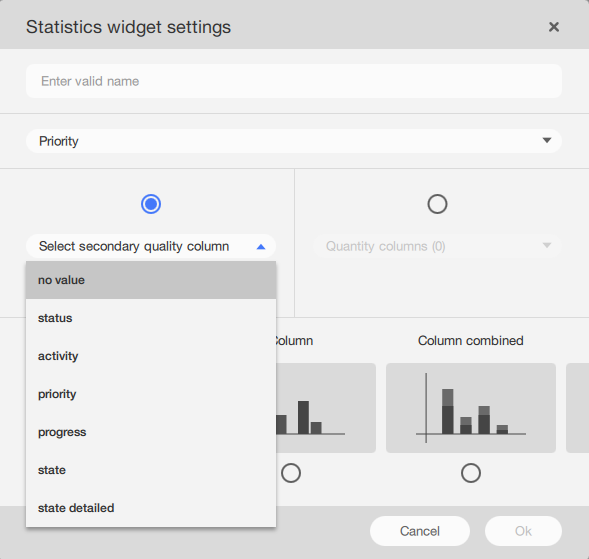Image resolution: width=589 pixels, height=559 pixels.
Task: Click the Ok button
Action: [x=523, y=531]
